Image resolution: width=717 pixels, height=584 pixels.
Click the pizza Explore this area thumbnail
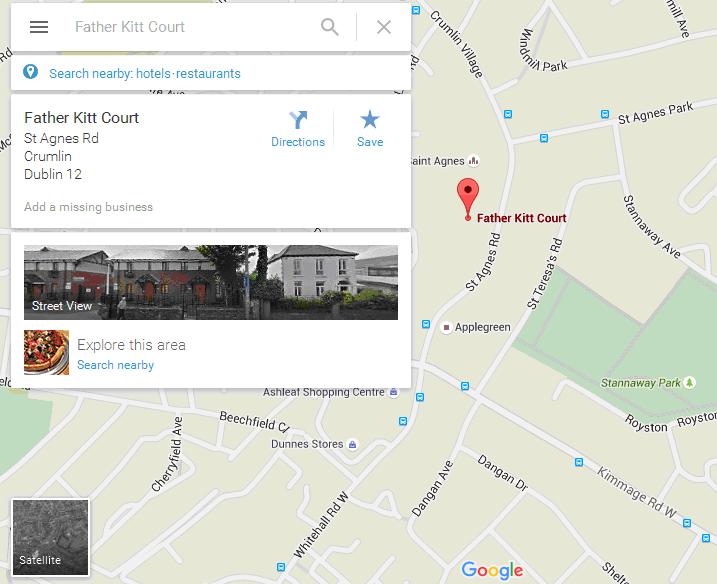tap(47, 353)
